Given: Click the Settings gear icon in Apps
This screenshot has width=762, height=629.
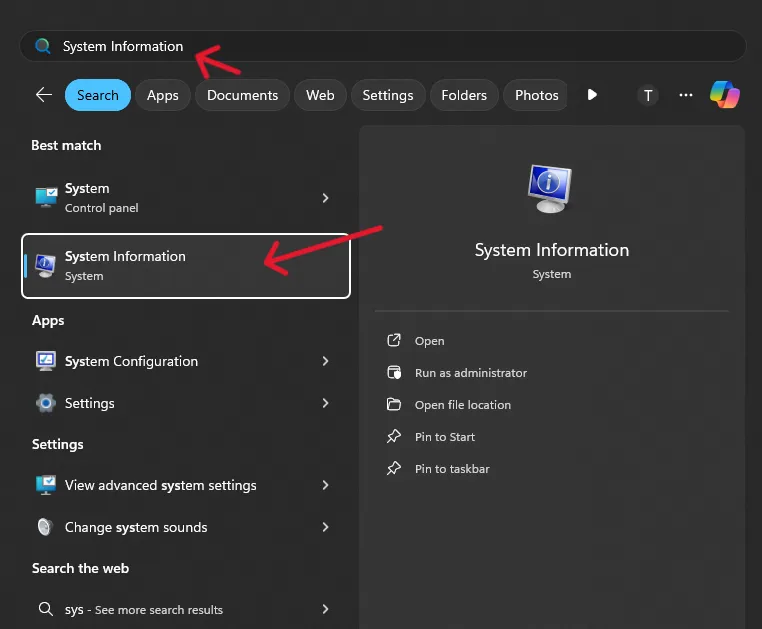Looking at the screenshot, I should tap(46, 403).
